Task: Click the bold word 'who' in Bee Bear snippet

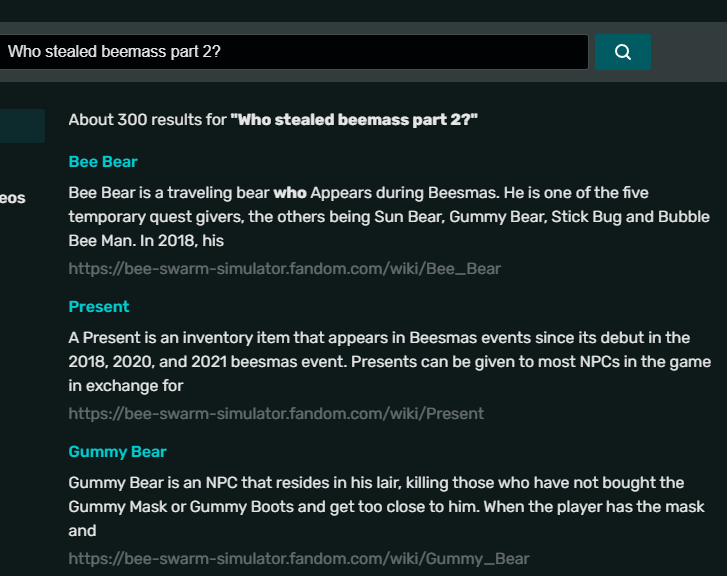Action: (290, 192)
